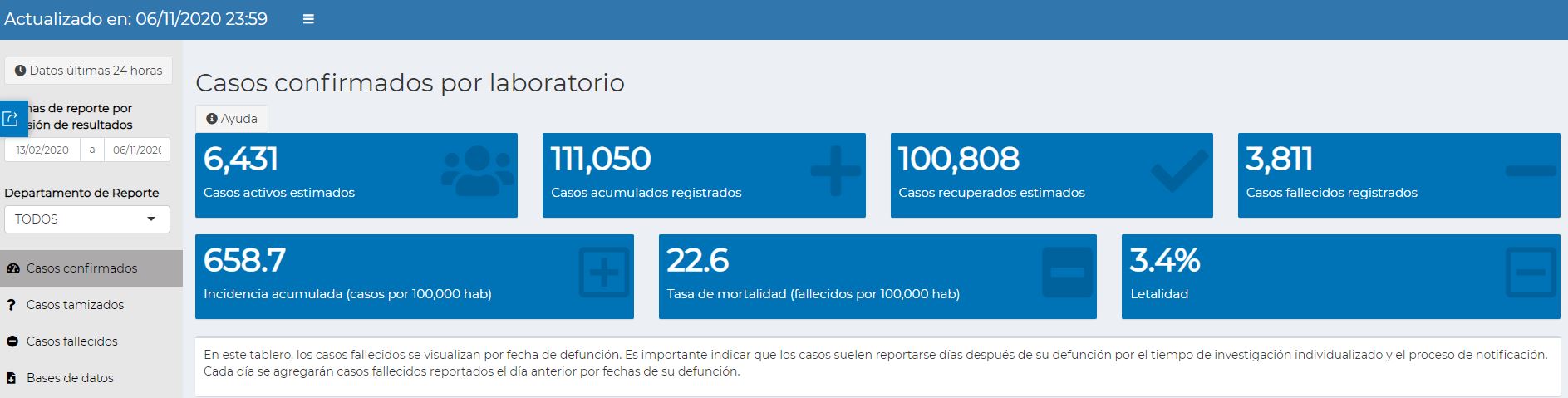Select Casos fallecidos menu item
This screenshot has width=1568, height=398.
[71, 341]
